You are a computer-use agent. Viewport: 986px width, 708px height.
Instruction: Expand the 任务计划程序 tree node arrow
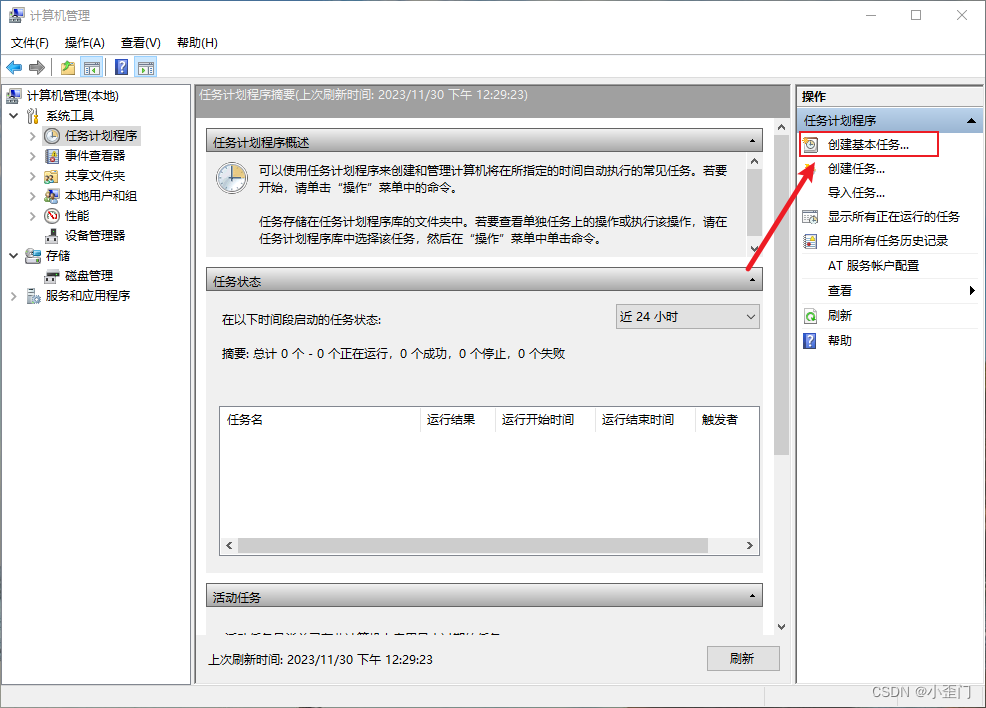(33, 136)
